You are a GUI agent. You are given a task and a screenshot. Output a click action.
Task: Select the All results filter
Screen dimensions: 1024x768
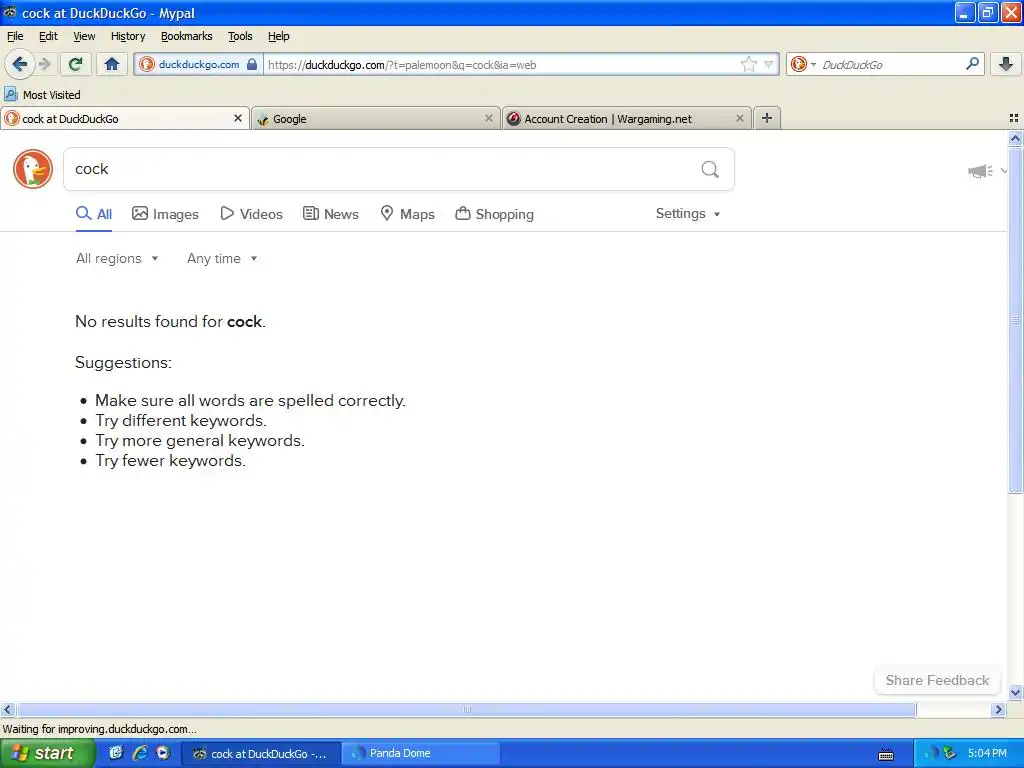point(94,214)
